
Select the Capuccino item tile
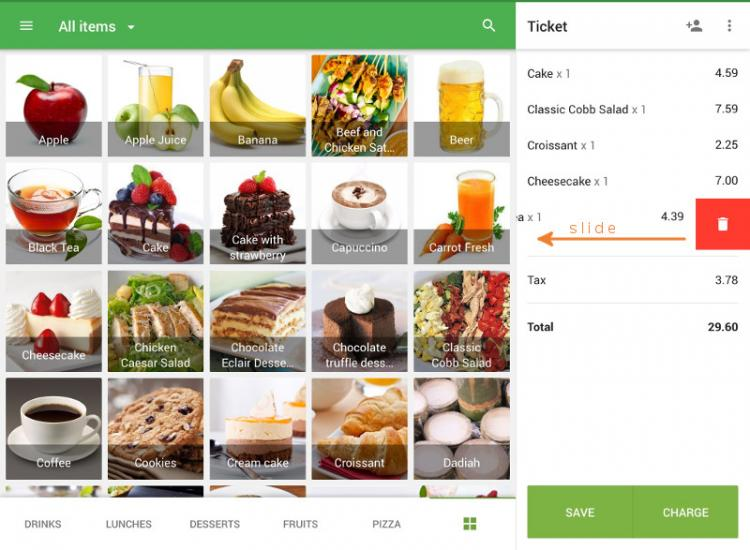coord(359,213)
